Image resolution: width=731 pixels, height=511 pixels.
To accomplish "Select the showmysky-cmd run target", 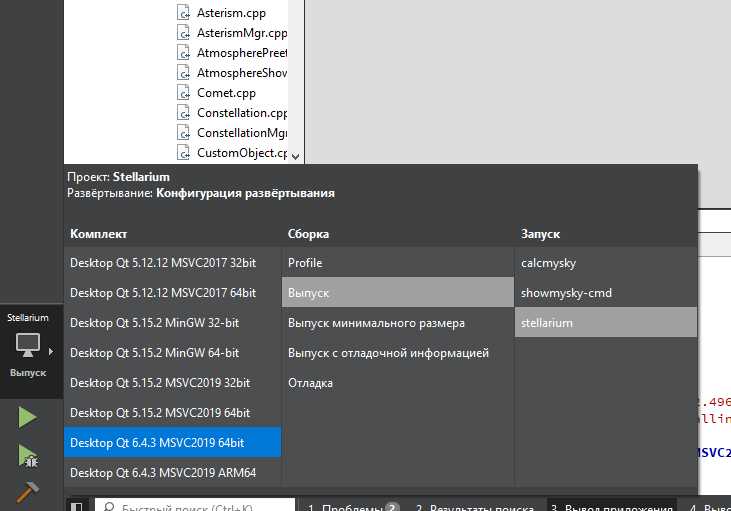I will pos(606,293).
